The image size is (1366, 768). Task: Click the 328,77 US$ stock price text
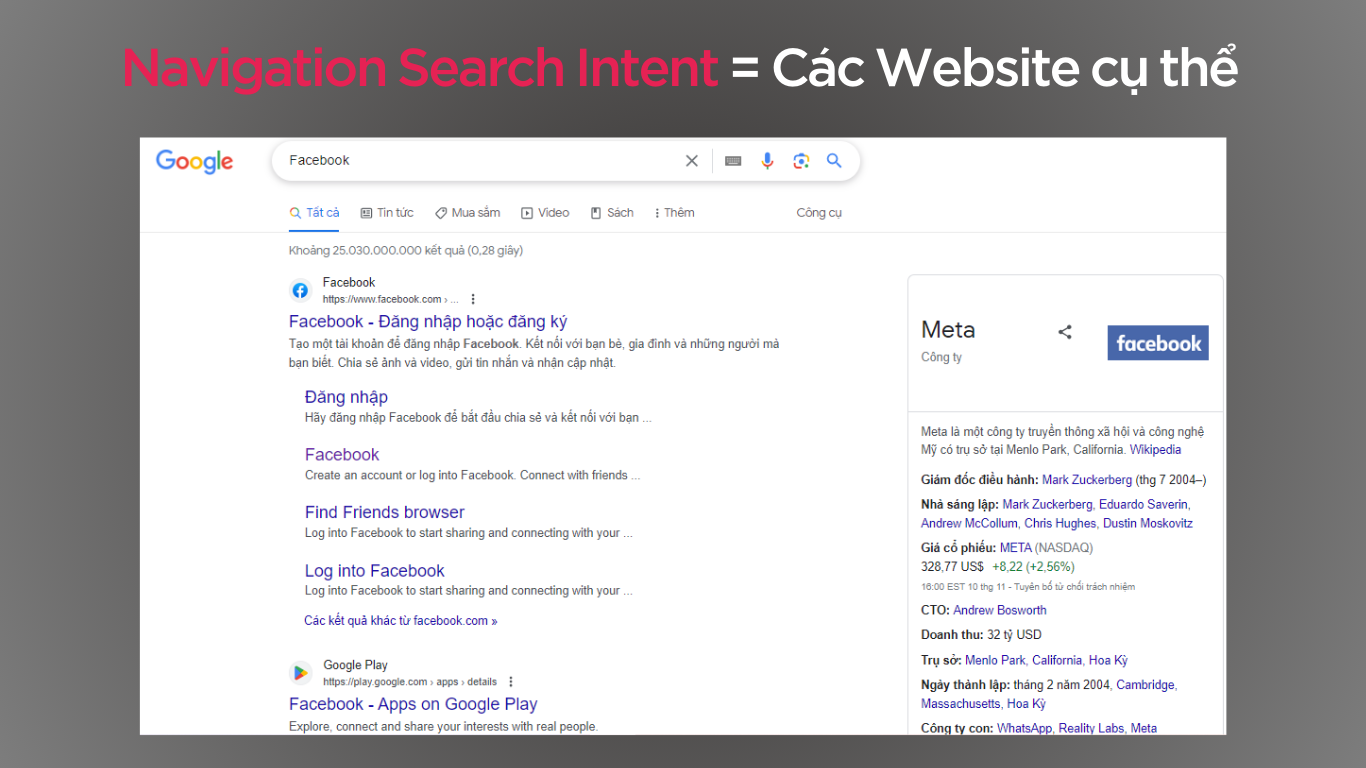coord(952,566)
